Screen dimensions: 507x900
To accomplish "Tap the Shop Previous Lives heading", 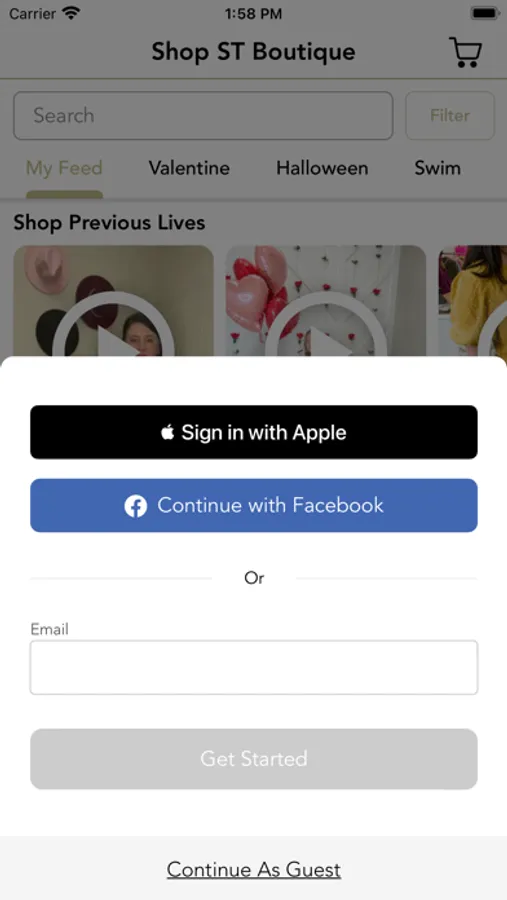I will (x=109, y=223).
